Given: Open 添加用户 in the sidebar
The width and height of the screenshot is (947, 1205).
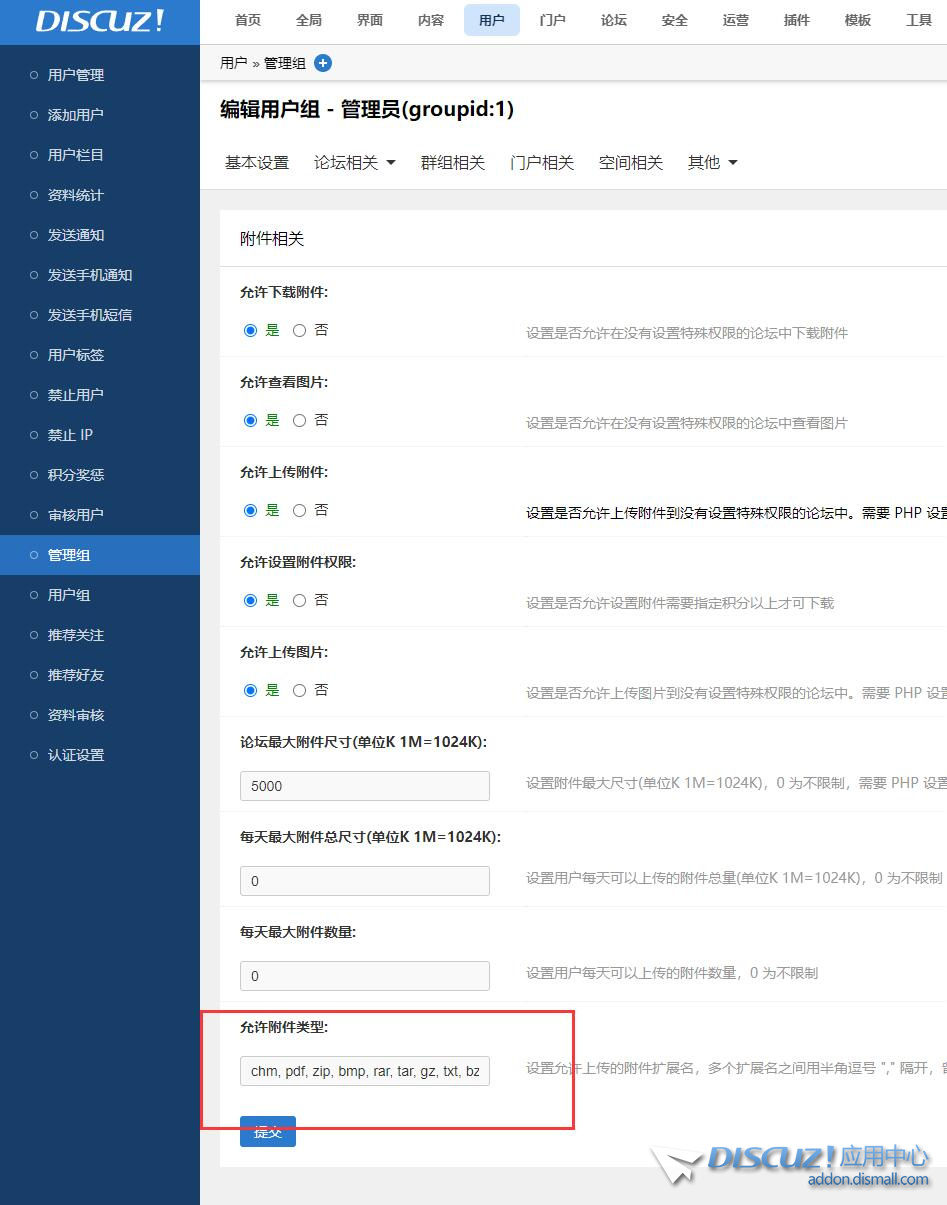Looking at the screenshot, I should pyautogui.click(x=74, y=114).
